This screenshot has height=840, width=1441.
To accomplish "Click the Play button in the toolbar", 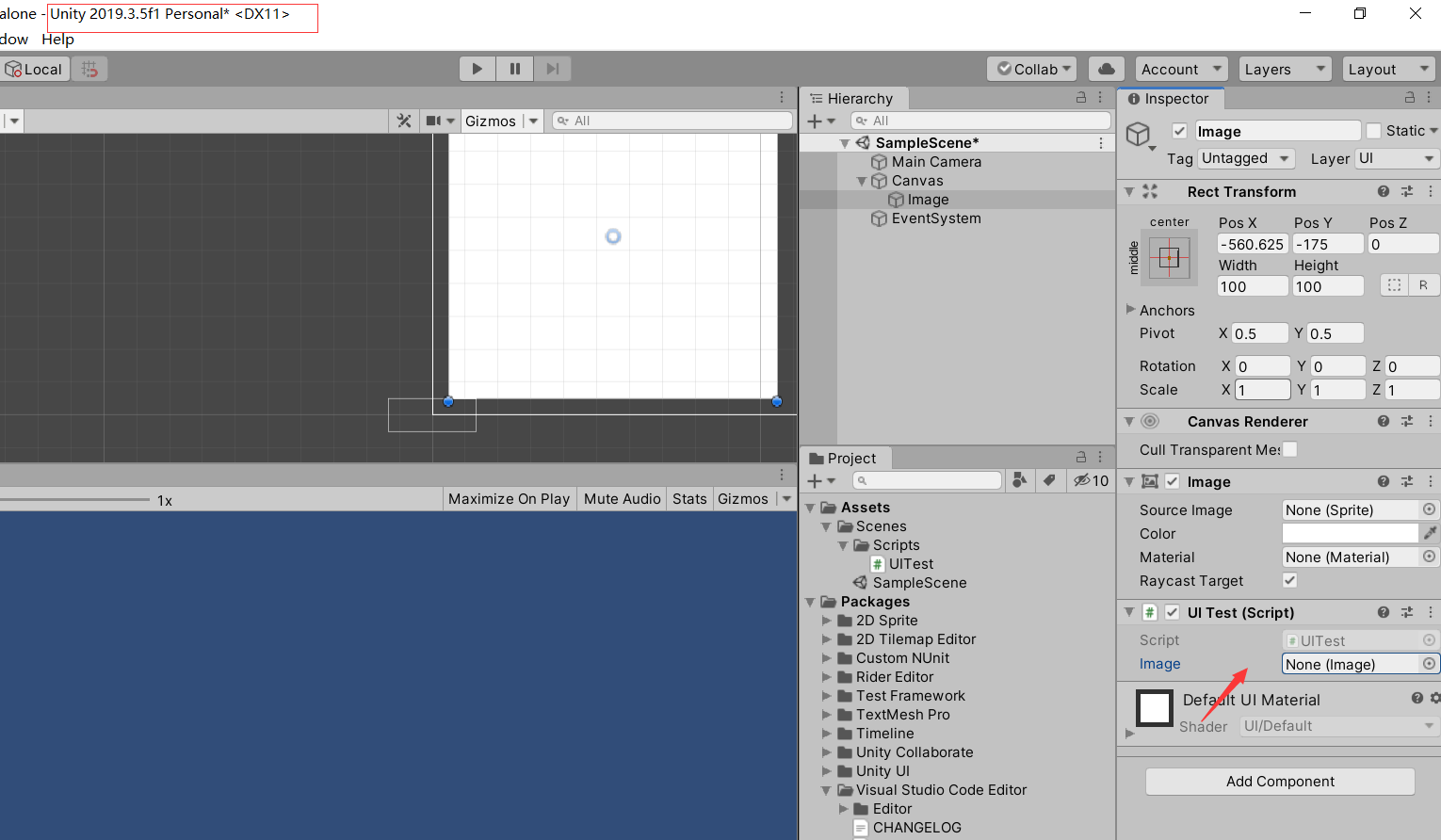I will (477, 68).
